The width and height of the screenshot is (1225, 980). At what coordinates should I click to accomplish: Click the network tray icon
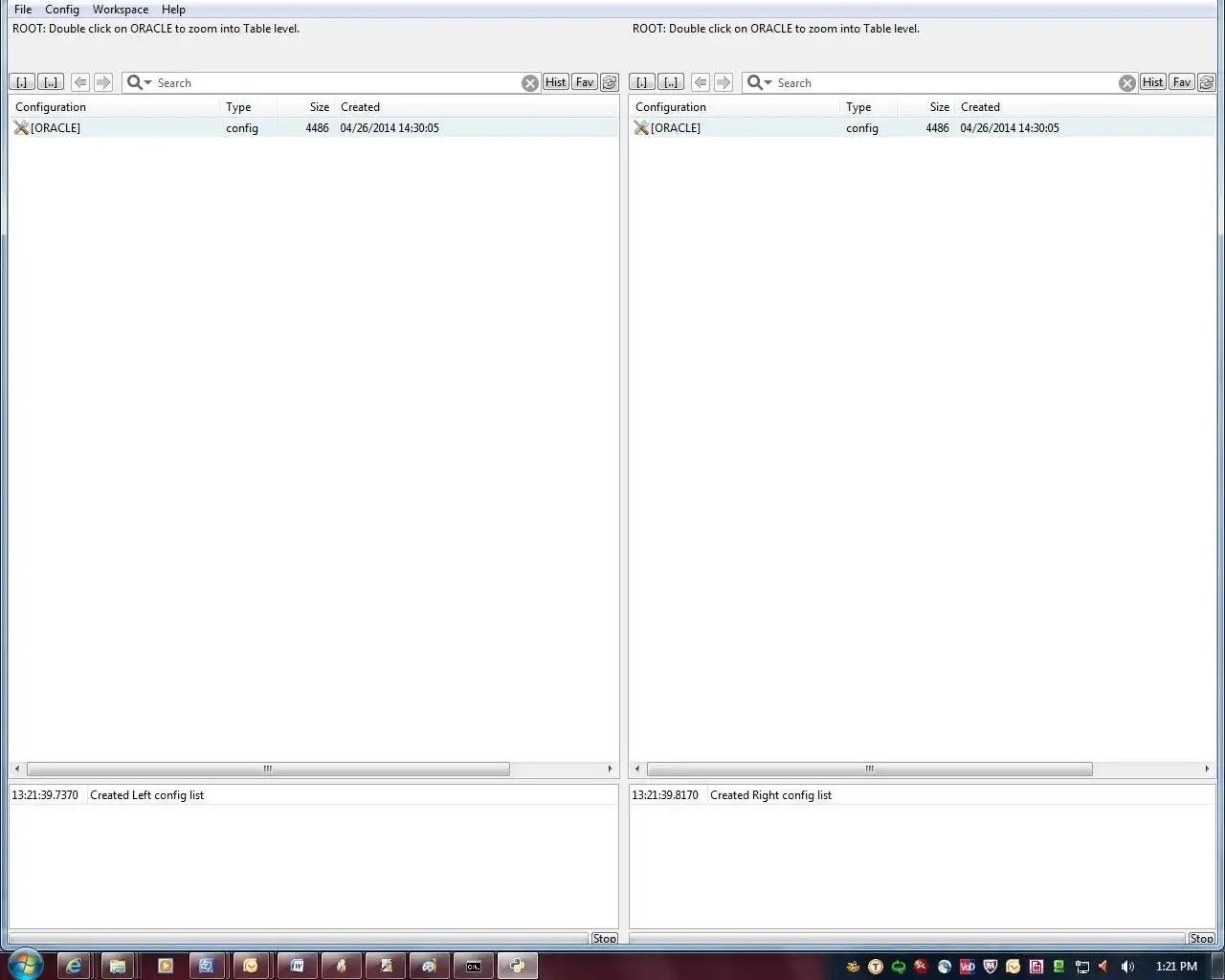tap(1082, 967)
